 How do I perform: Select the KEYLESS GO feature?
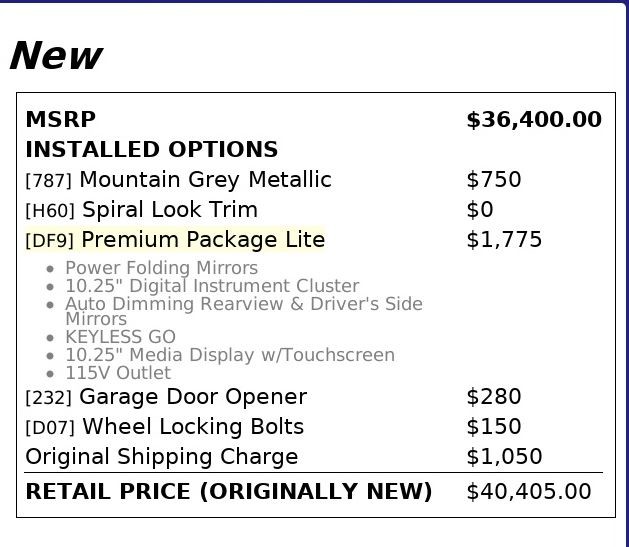point(120,337)
